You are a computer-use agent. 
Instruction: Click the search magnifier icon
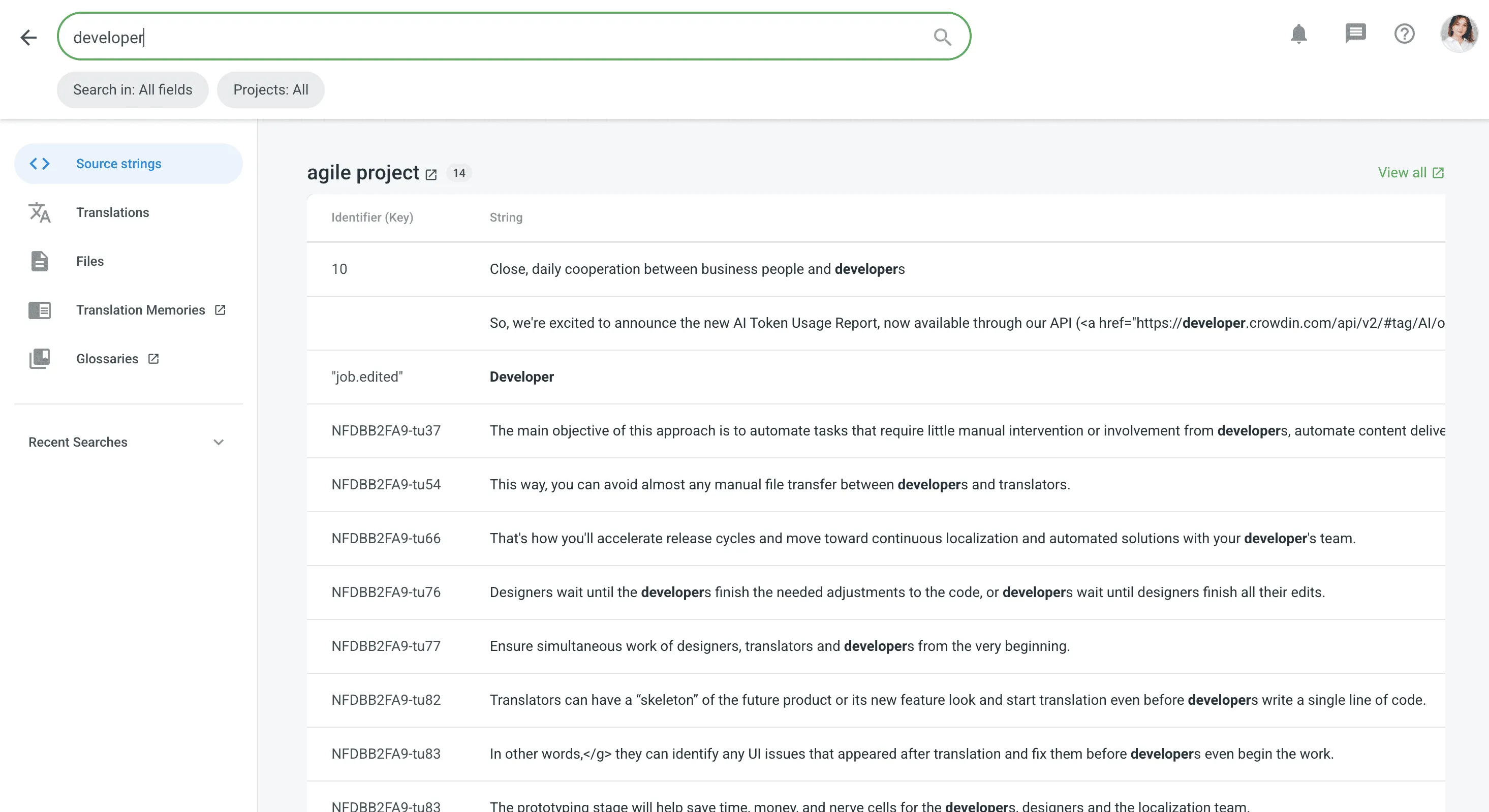click(942, 38)
